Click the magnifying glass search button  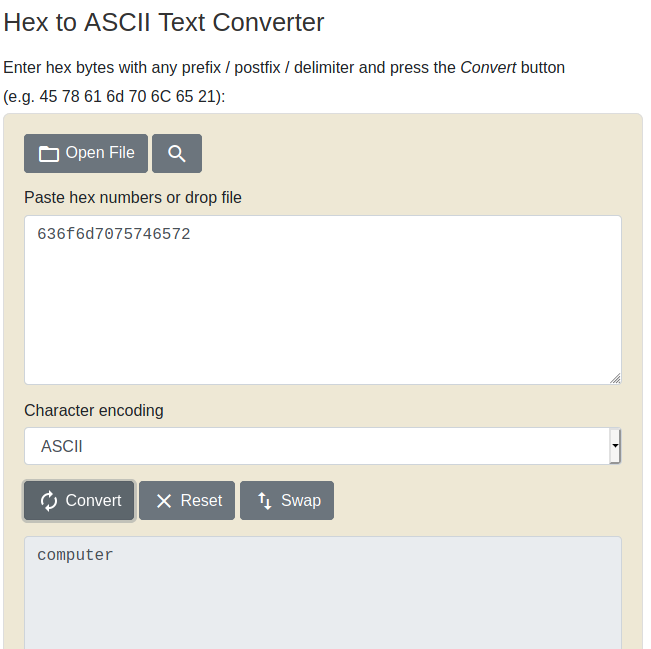[177, 153]
